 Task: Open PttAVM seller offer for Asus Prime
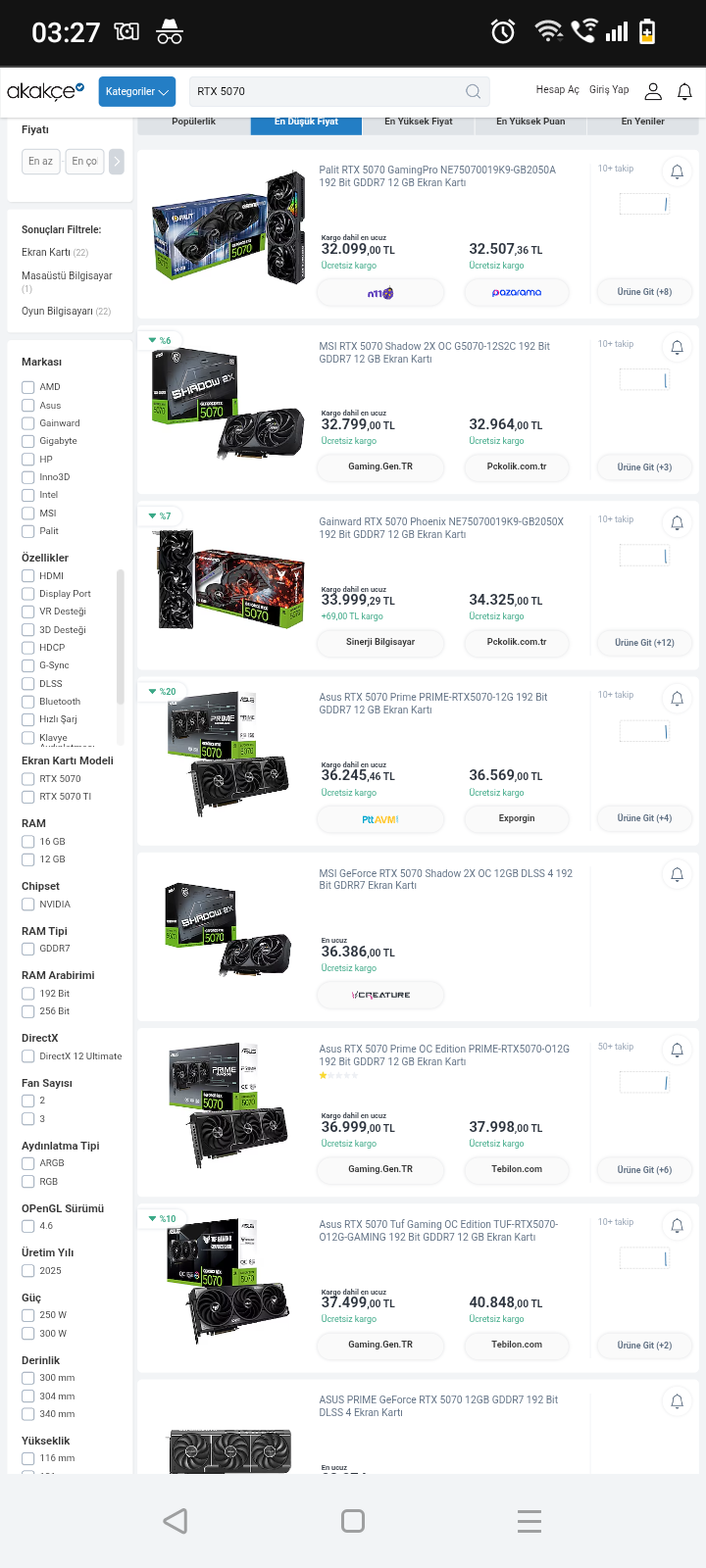[380, 818]
